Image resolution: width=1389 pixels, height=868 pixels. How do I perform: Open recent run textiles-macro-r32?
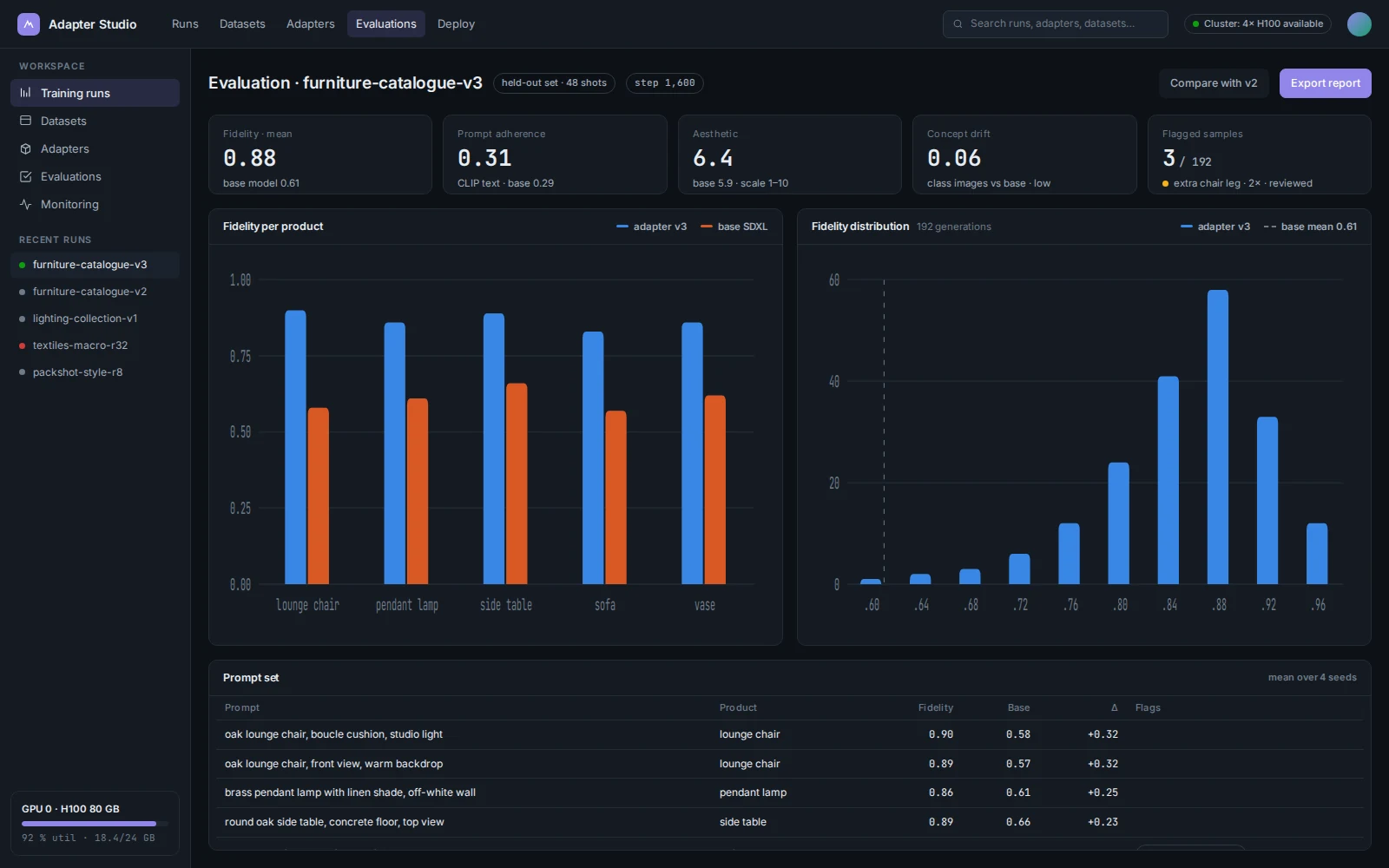coord(95,345)
